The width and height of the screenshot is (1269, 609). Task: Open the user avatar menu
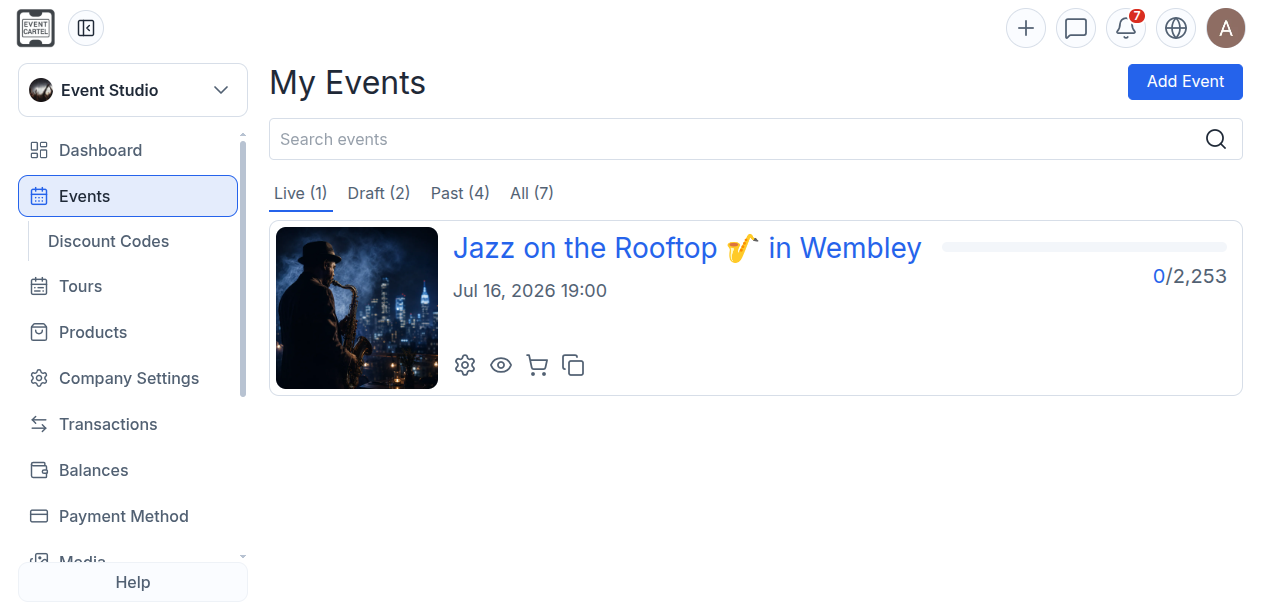coord(1226,28)
